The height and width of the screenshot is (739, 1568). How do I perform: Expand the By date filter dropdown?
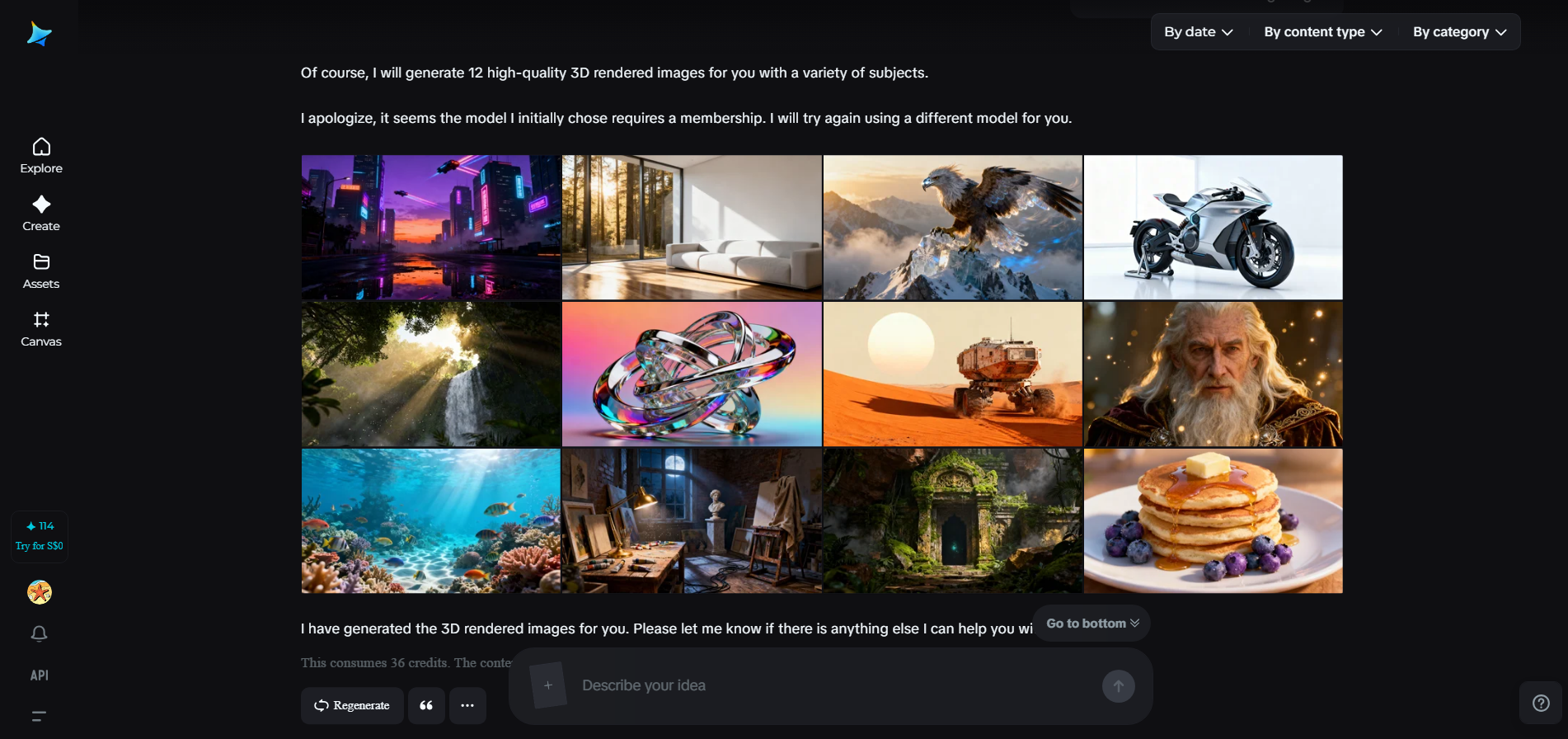click(x=1199, y=32)
